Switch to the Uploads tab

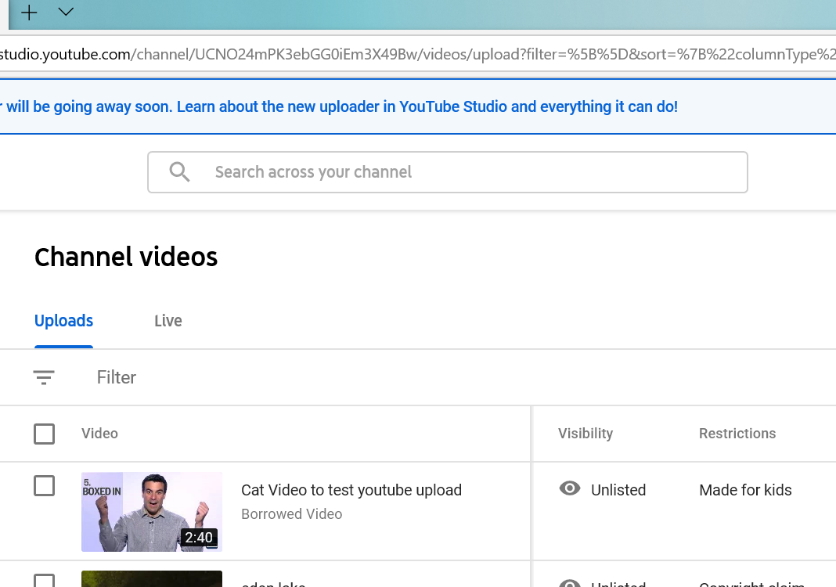coord(64,321)
